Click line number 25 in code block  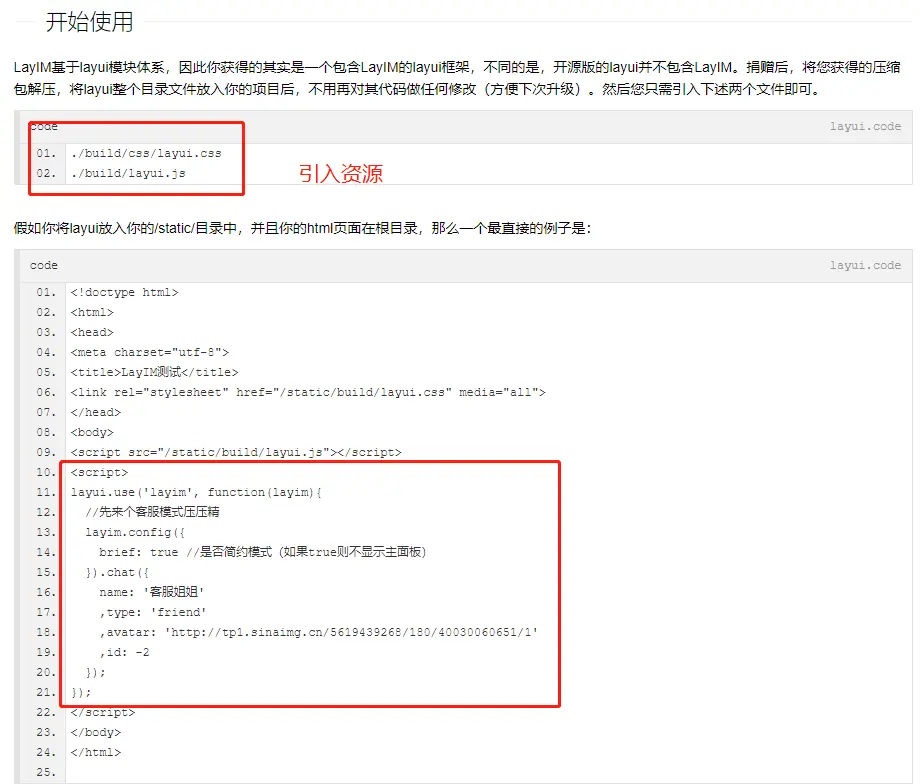(x=46, y=772)
